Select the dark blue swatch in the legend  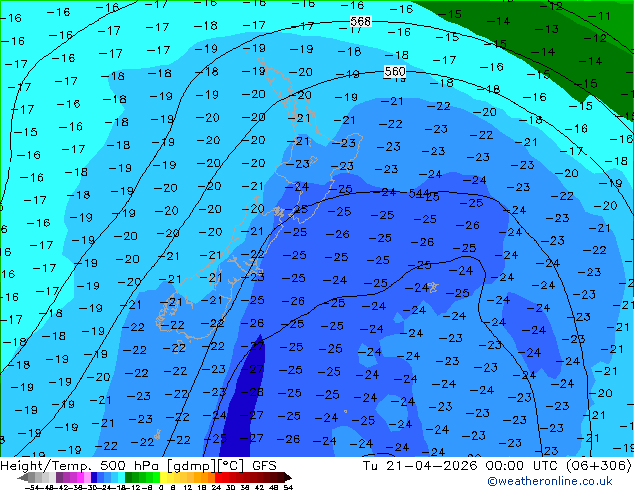click(94, 478)
